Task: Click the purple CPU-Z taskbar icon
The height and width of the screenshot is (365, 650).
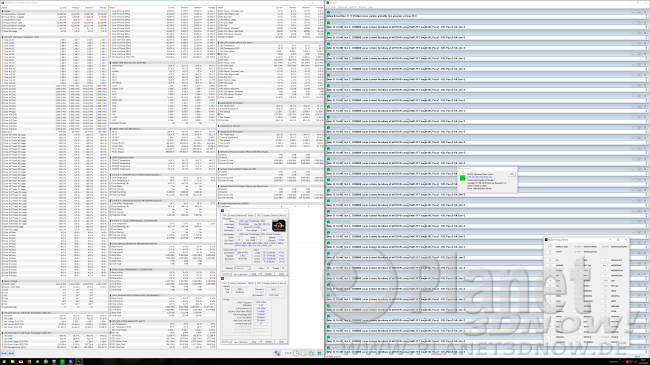Action: [x=71, y=362]
